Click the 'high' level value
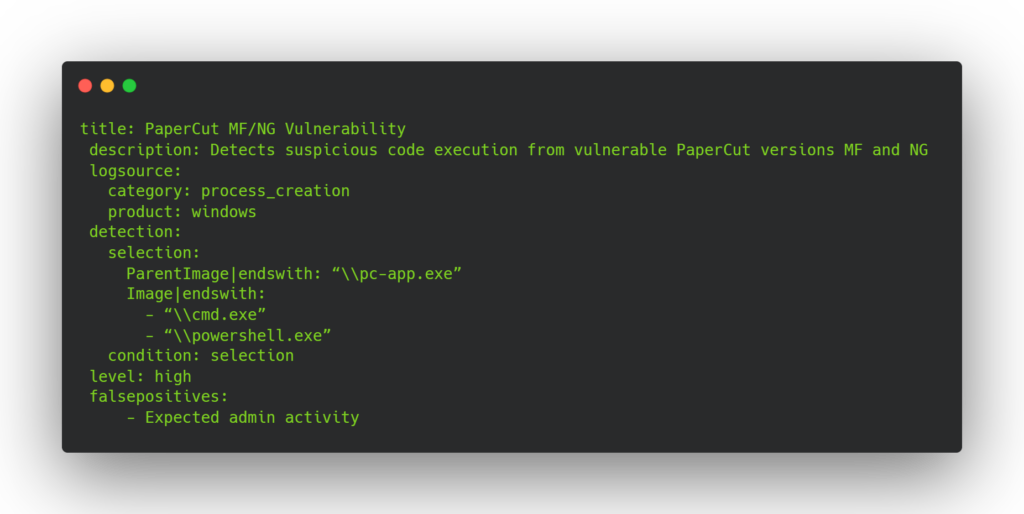This screenshot has height=514, width=1024. click(173, 377)
